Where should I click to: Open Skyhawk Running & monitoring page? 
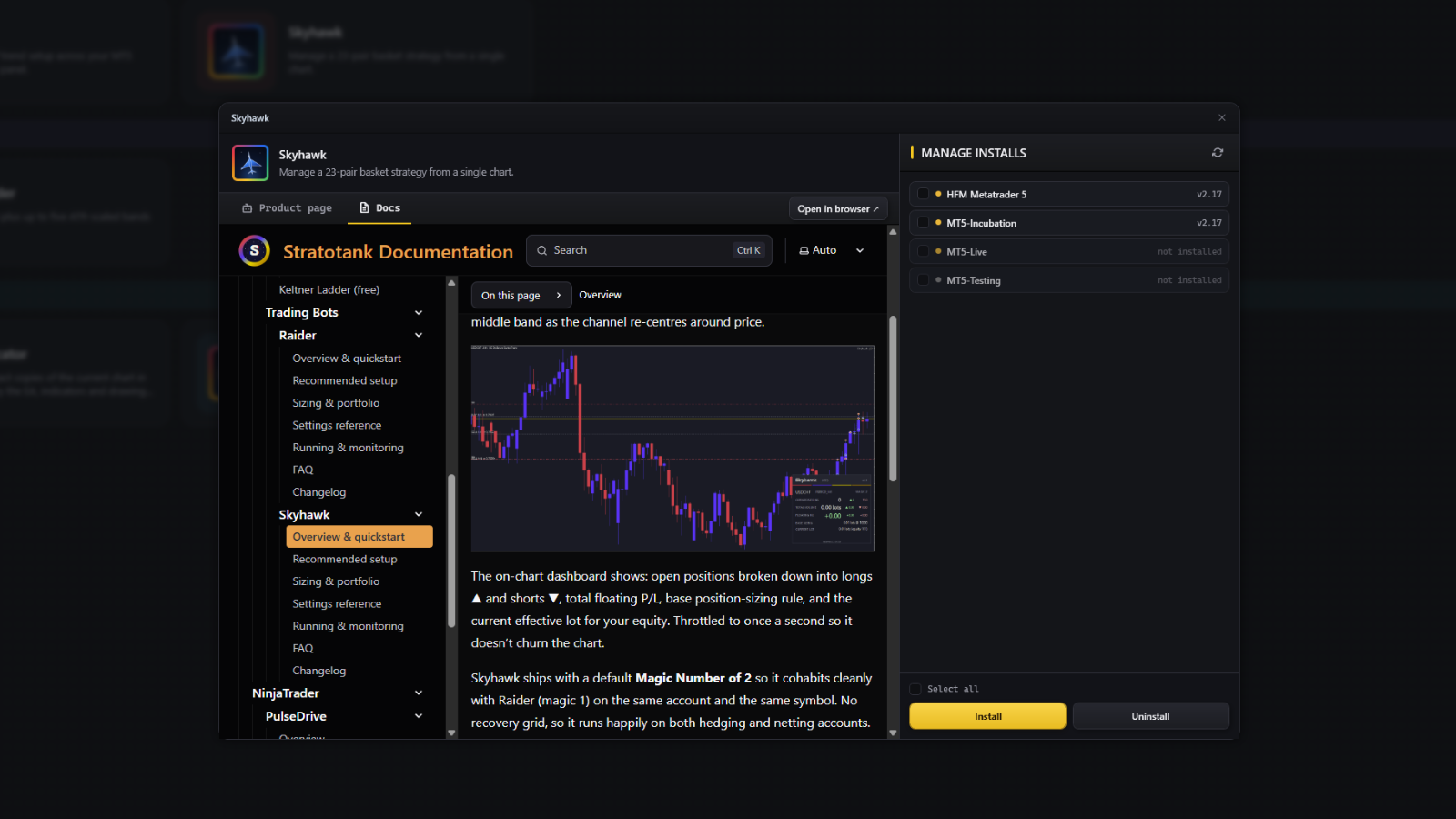(x=348, y=626)
